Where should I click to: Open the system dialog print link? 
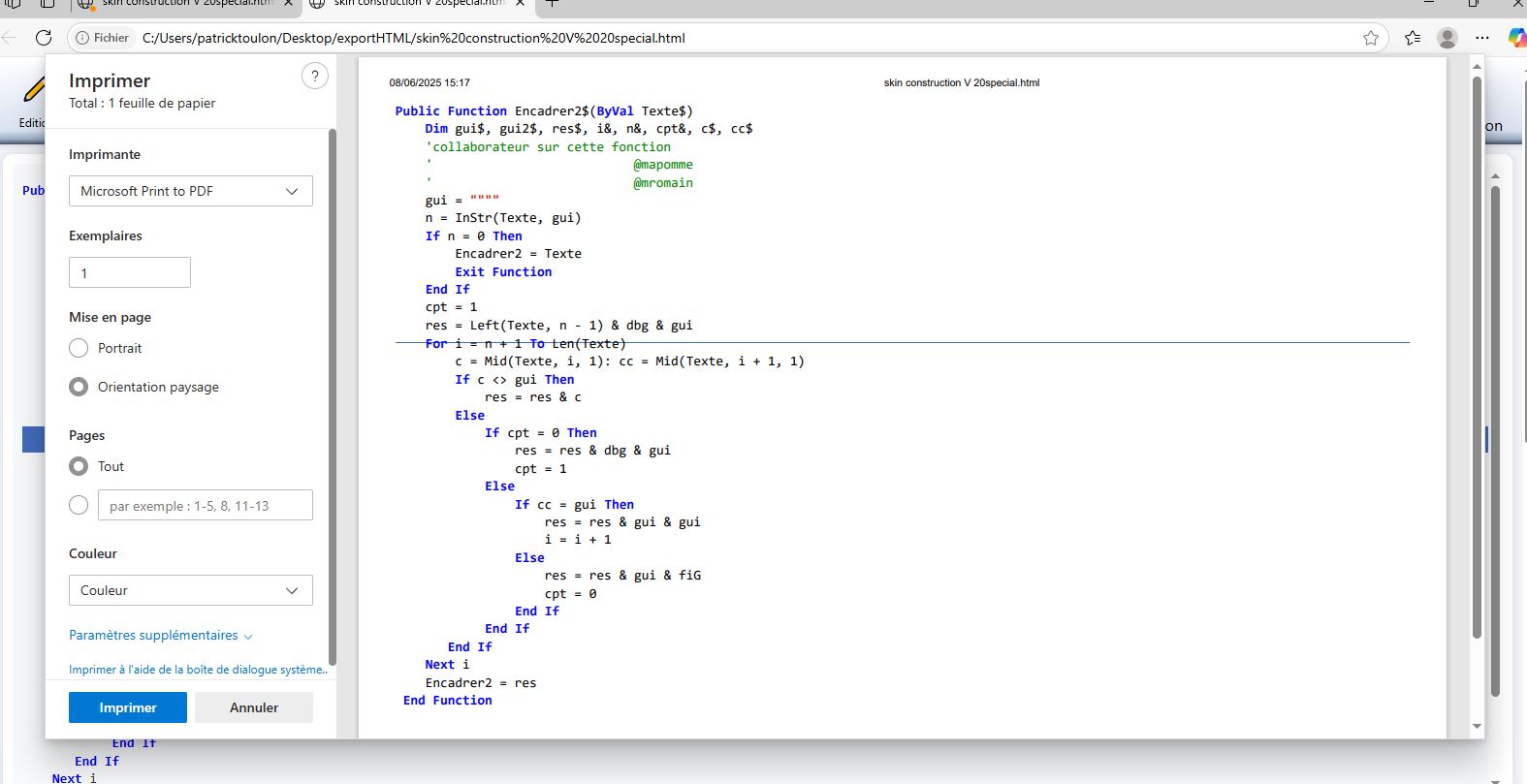(x=198, y=670)
